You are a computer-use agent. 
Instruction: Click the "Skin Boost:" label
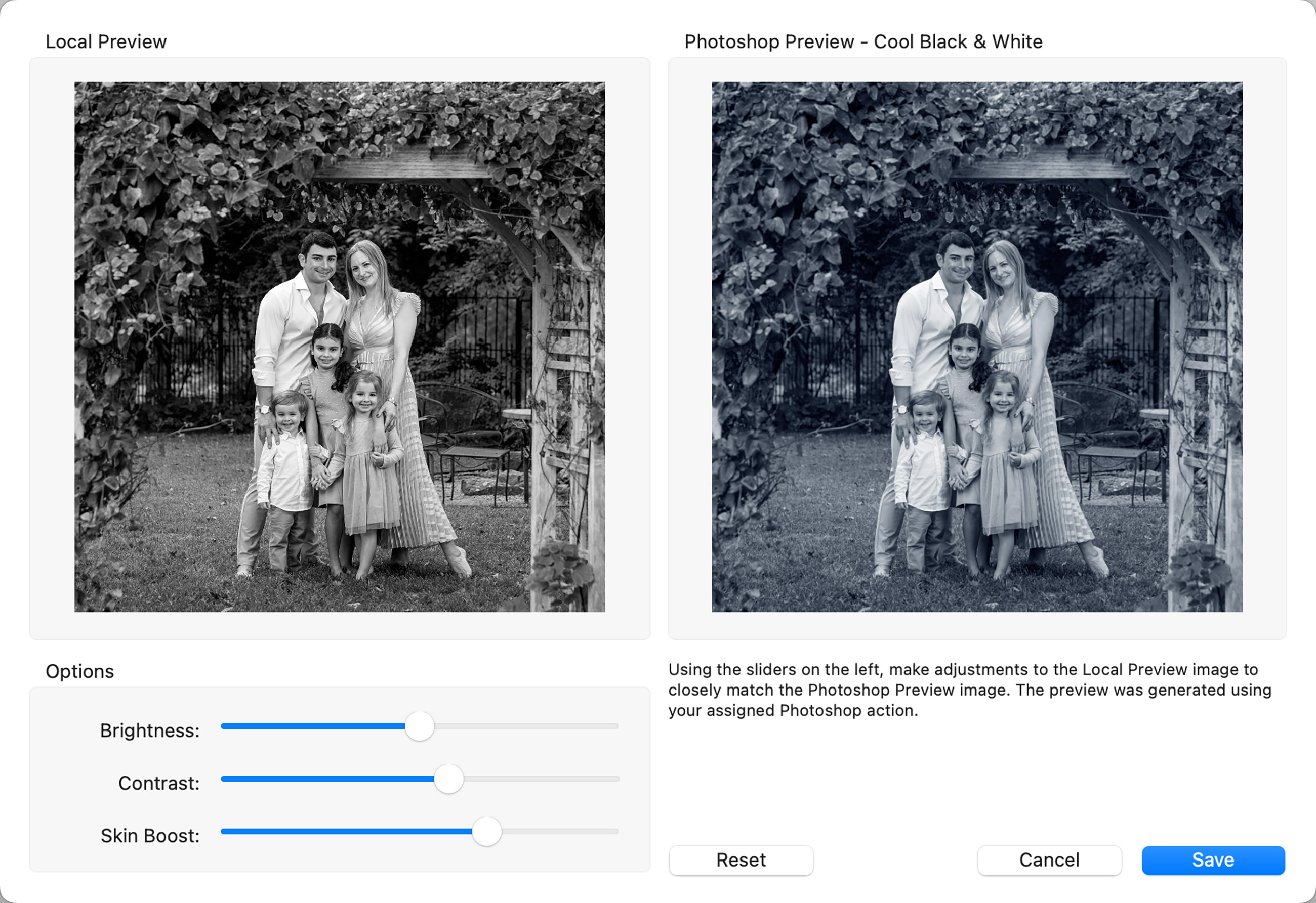149,836
